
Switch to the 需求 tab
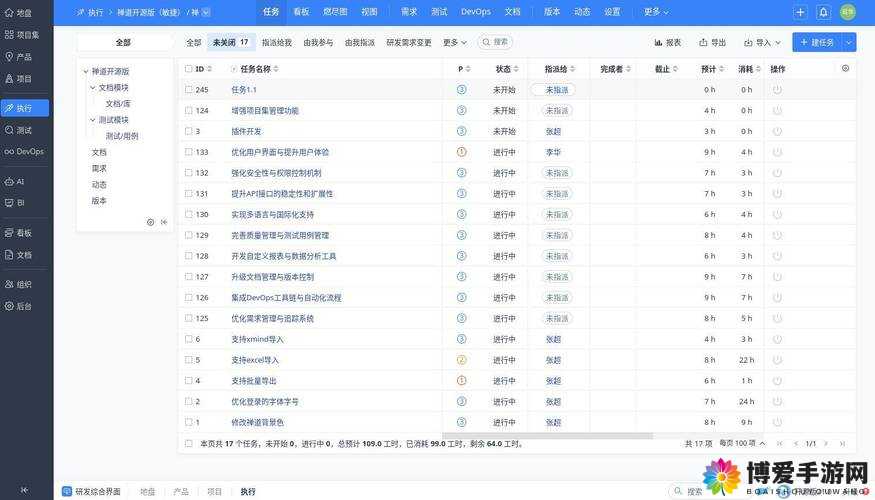[409, 12]
